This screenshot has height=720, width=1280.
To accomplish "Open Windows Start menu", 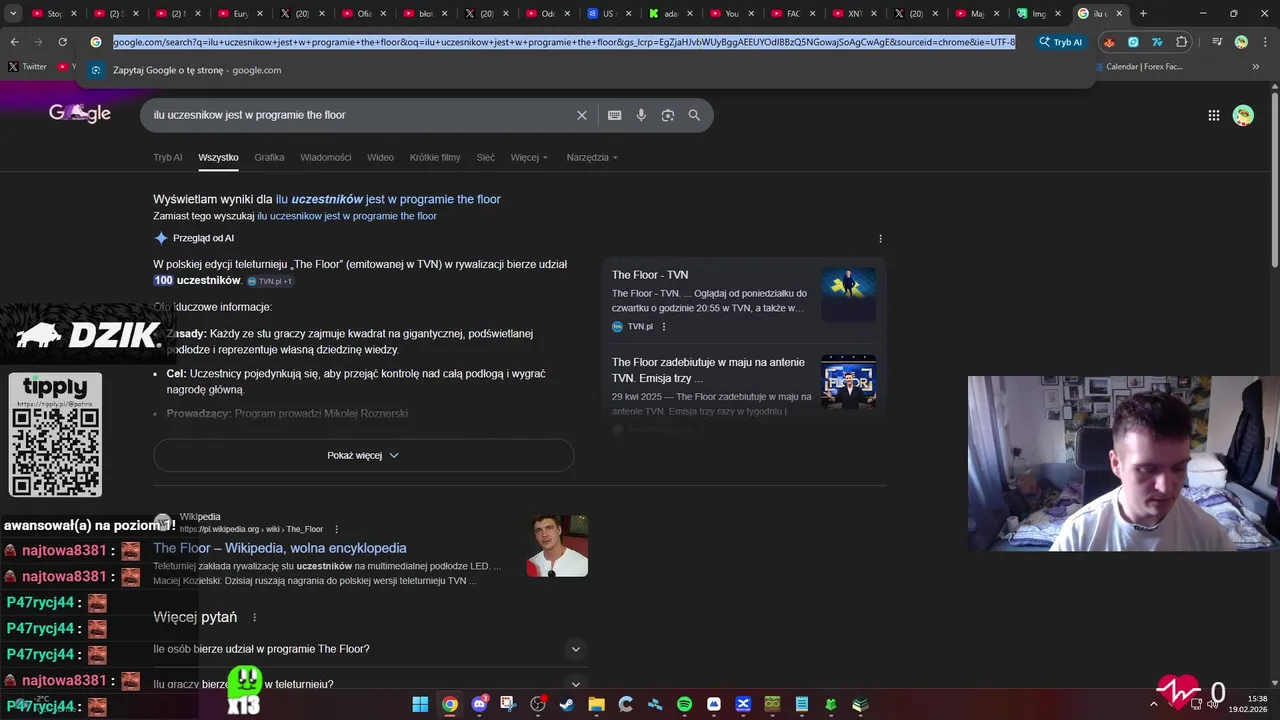I will [x=420, y=704].
